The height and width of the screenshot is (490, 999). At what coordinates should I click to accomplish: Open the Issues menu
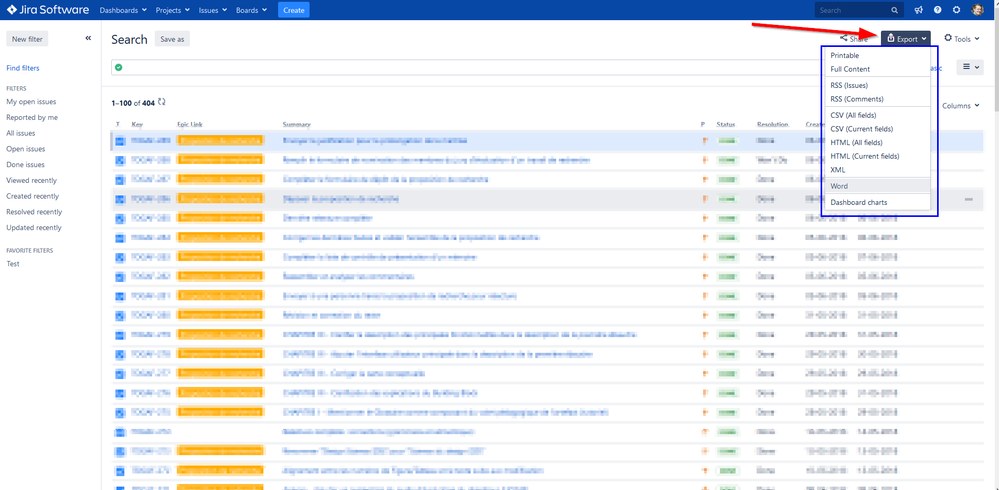click(213, 10)
